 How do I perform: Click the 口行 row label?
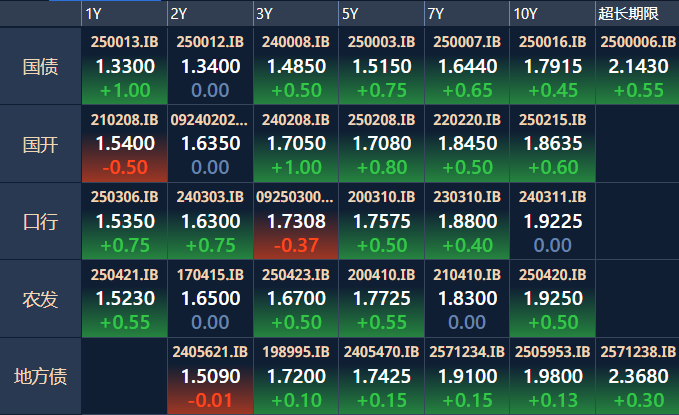coord(40,221)
